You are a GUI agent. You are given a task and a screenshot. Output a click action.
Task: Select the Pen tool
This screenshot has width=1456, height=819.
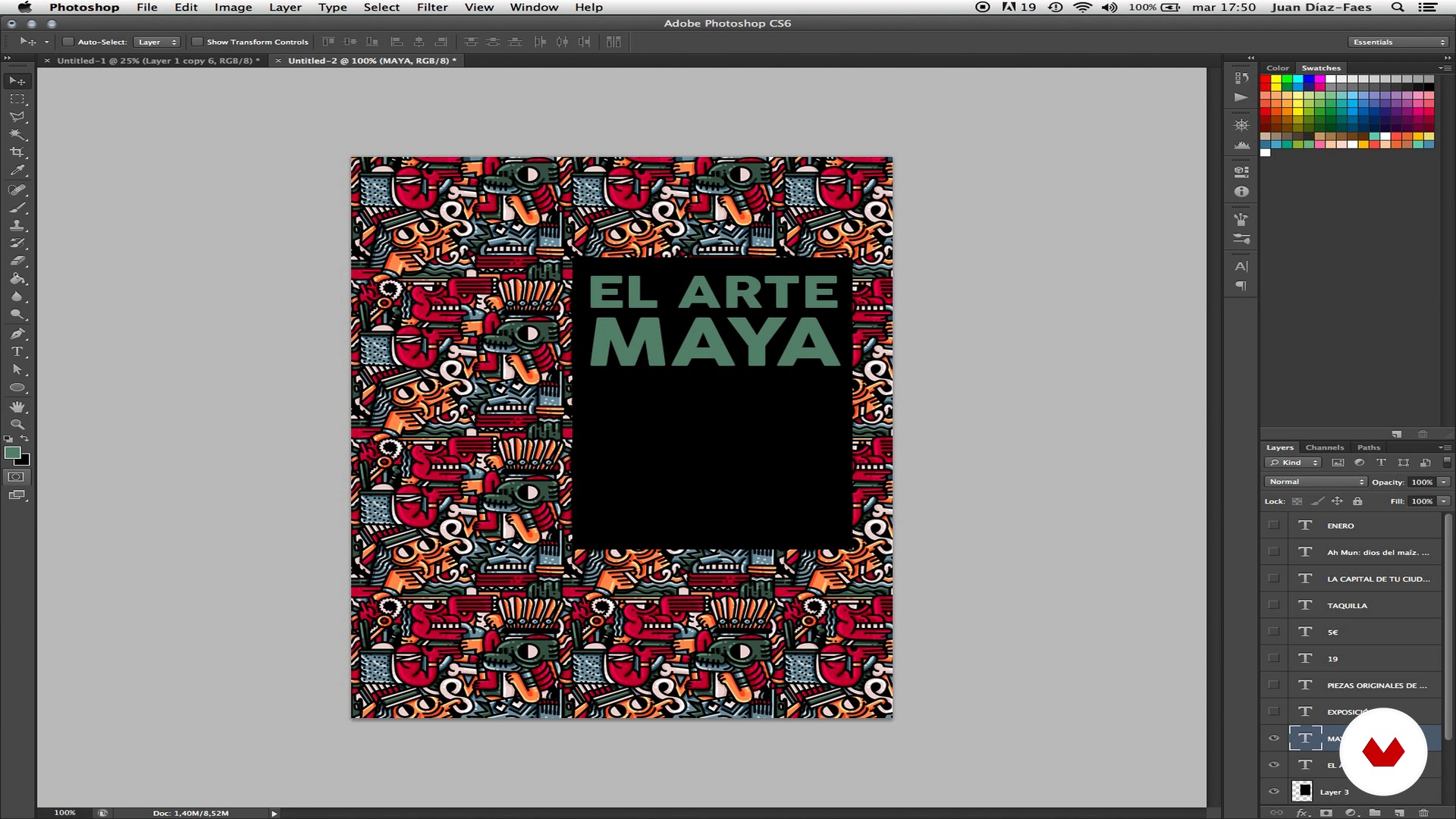[17, 334]
